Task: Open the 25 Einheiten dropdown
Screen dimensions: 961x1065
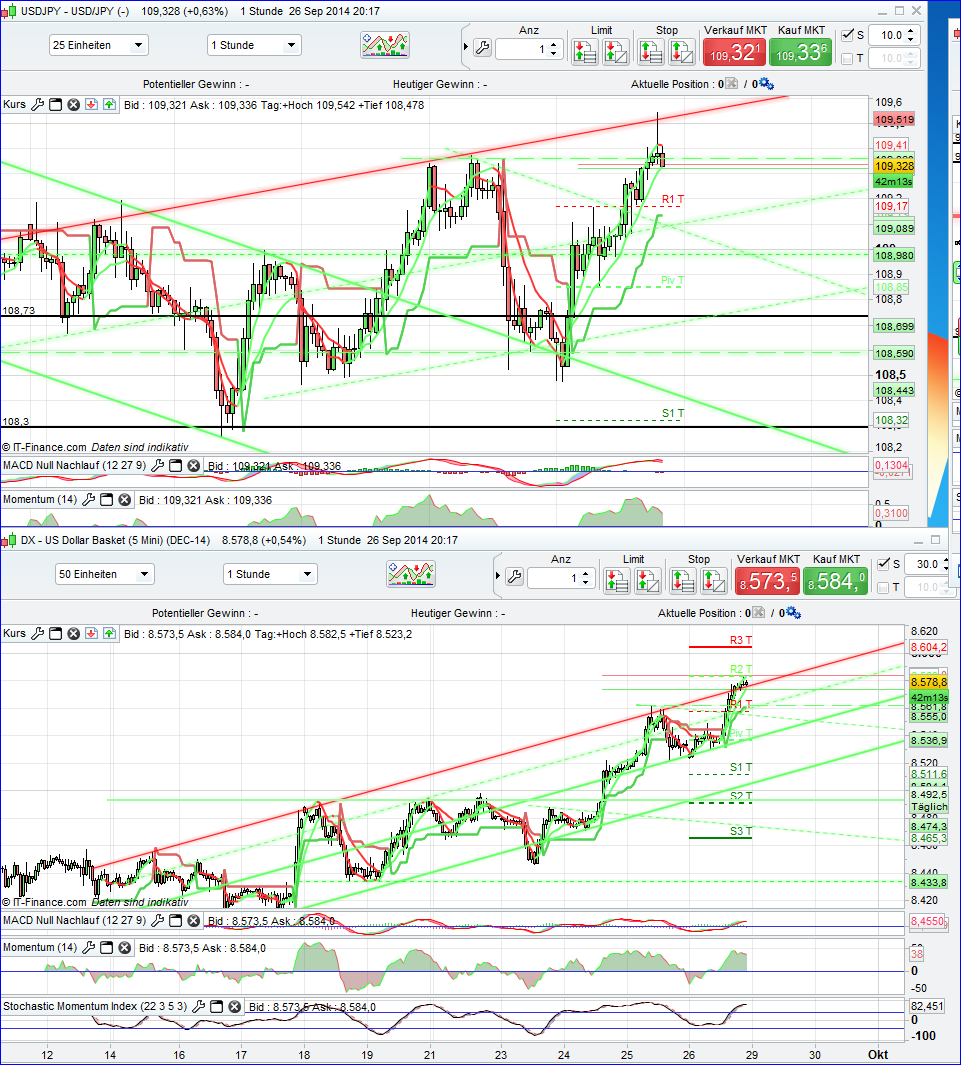Action: [x=98, y=44]
